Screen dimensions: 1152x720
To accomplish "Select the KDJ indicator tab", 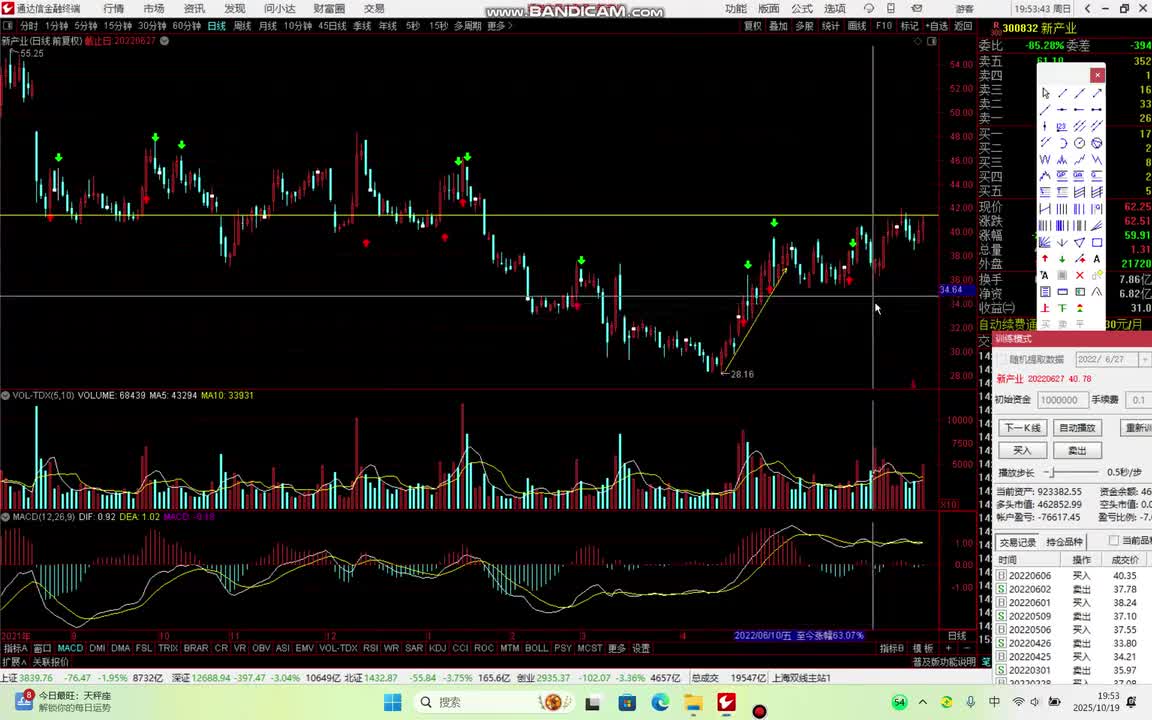I will click(x=437, y=649).
